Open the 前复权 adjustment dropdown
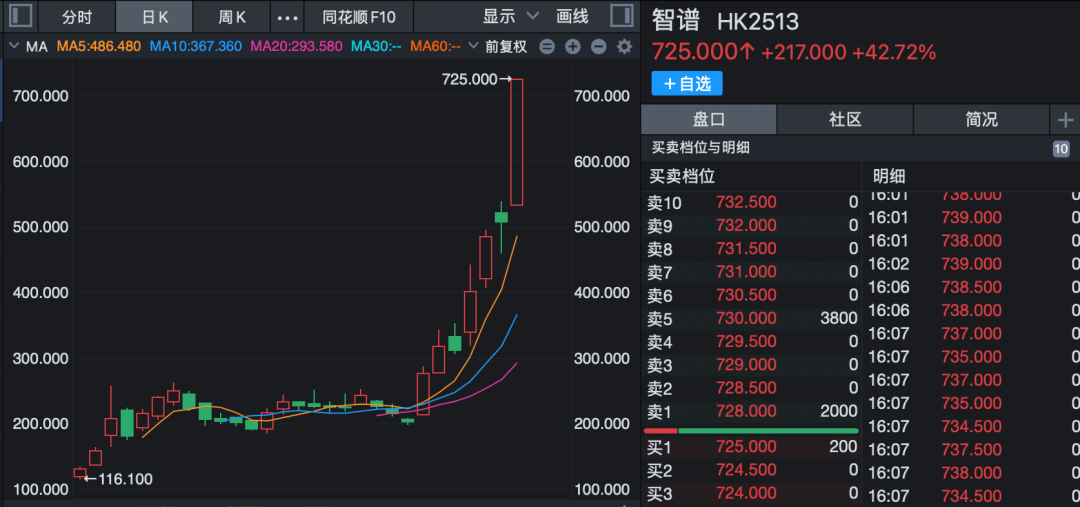1080x507 pixels. [x=505, y=47]
